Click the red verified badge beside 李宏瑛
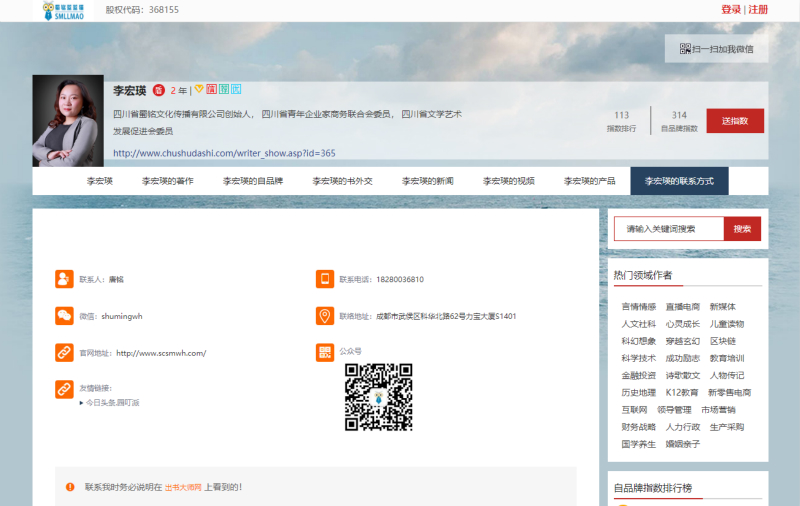 [x=158, y=91]
